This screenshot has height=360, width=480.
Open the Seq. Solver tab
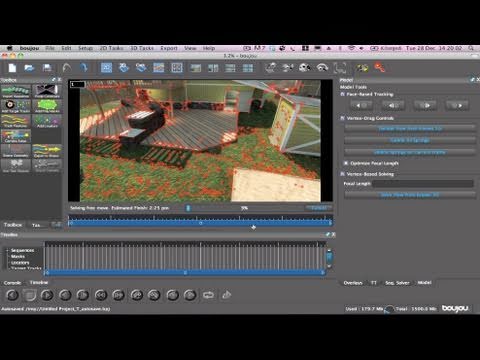pos(397,283)
